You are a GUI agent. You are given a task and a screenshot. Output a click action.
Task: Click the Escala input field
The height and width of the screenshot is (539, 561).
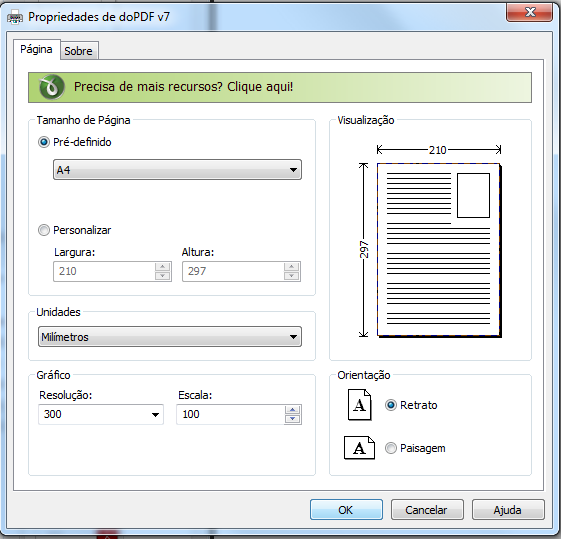point(231,414)
